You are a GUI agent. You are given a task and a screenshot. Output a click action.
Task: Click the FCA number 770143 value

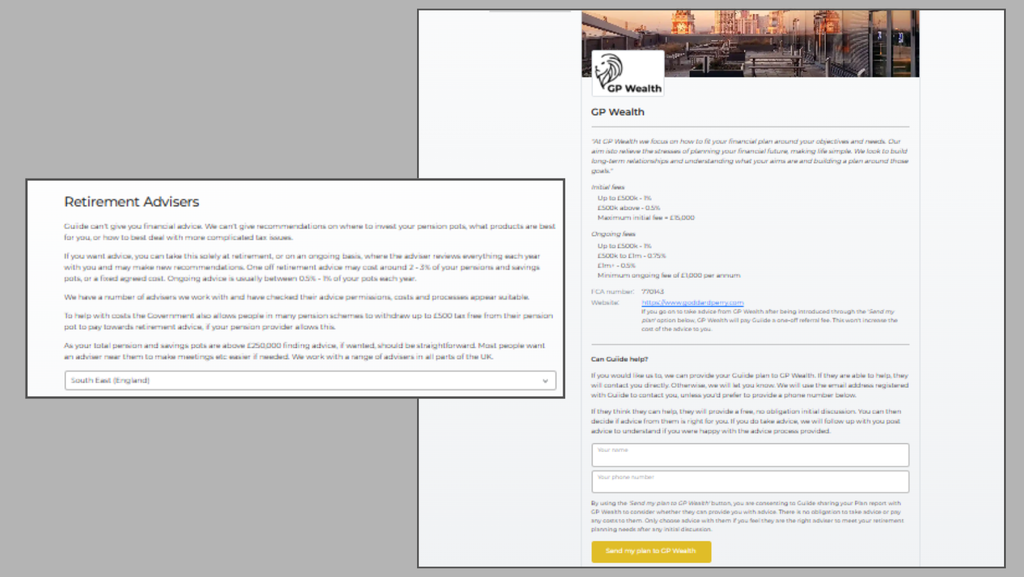(652, 292)
